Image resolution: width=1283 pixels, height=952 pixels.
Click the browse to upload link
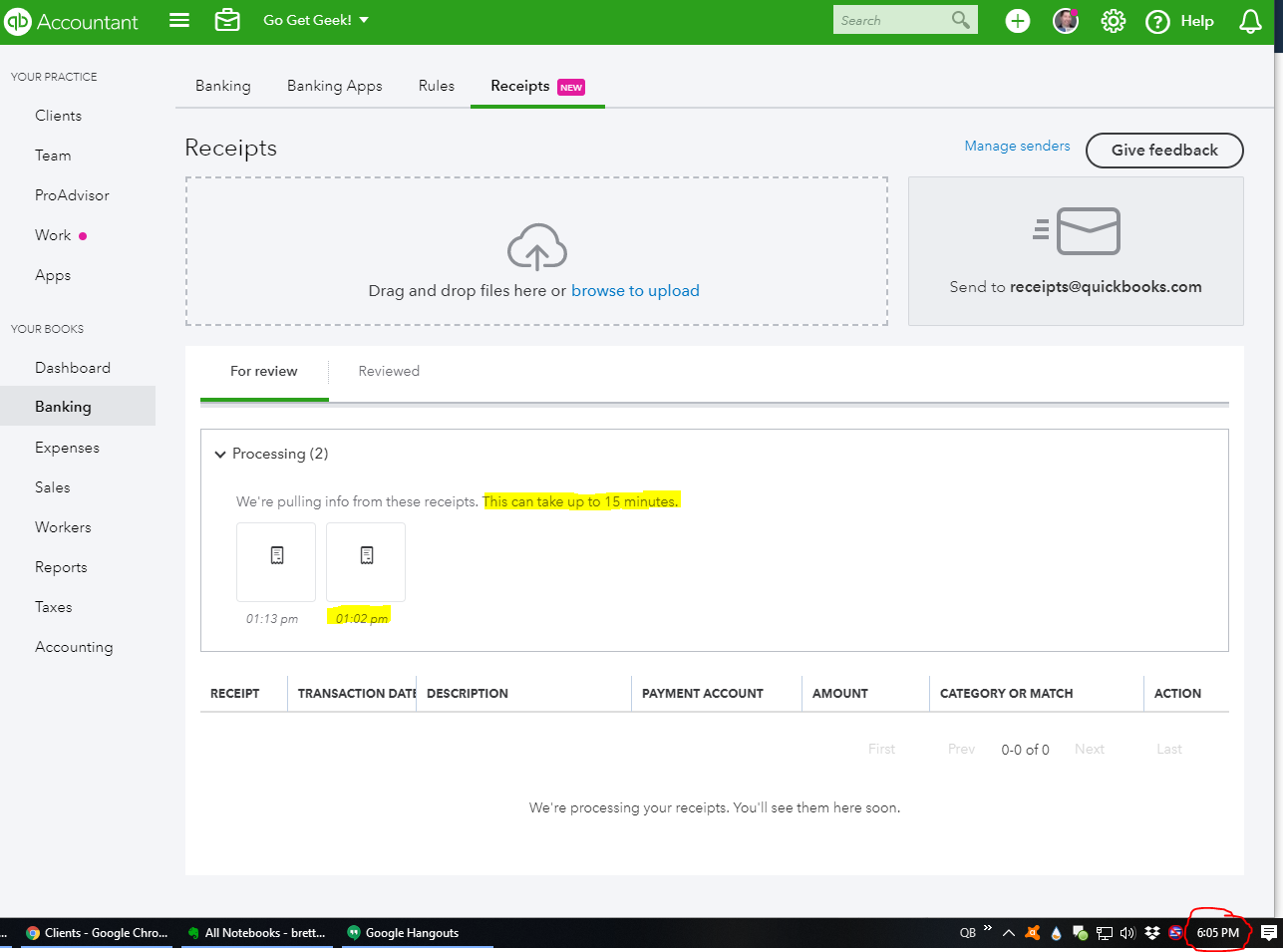[635, 290]
